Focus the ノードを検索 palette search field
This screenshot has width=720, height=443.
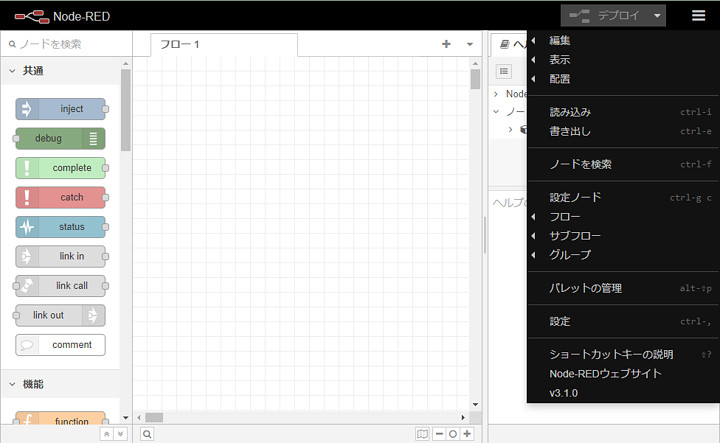67,44
